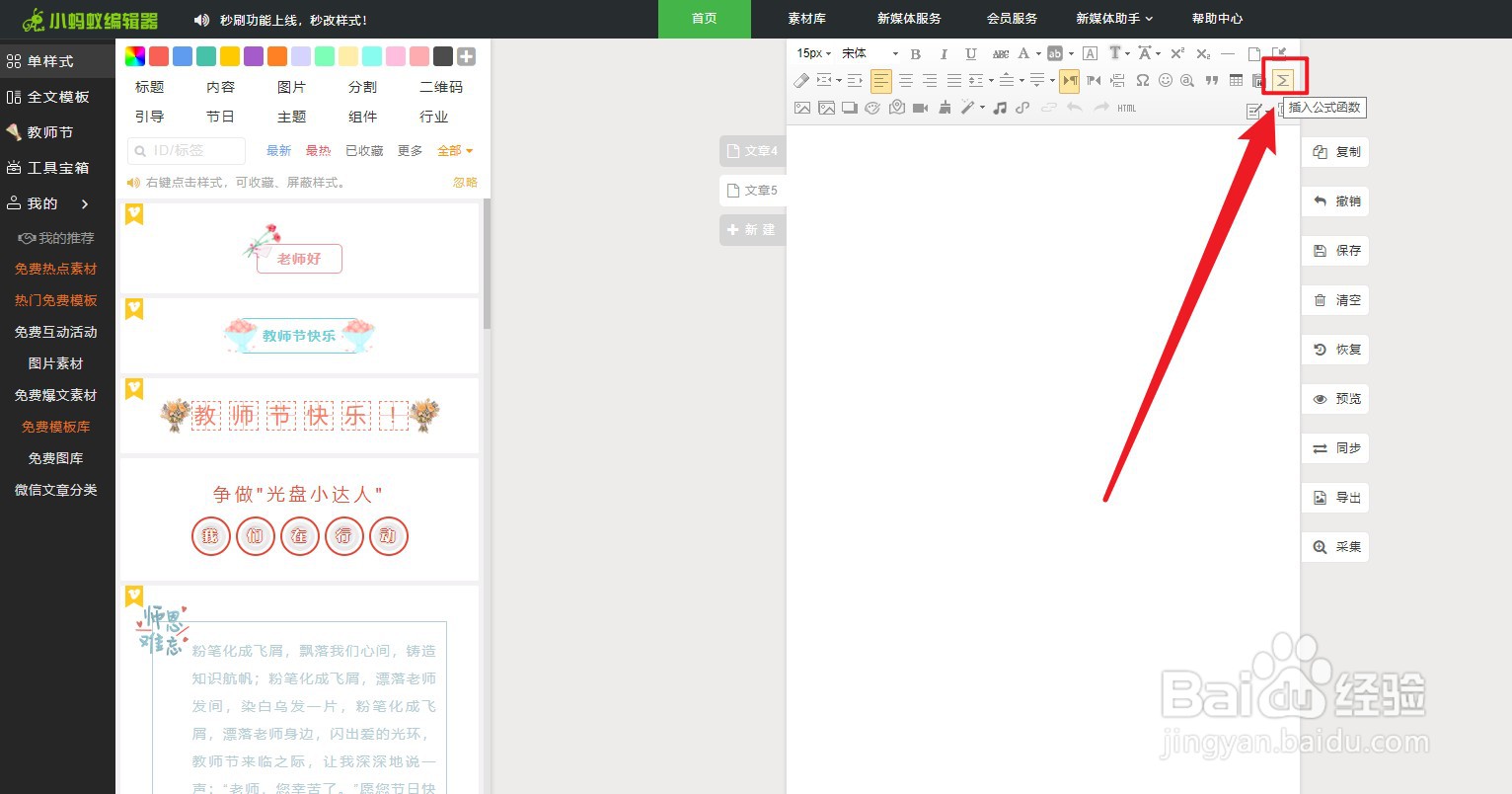Viewport: 1512px width, 794px height.
Task: Switch to the 文章5 tab
Action: pyautogui.click(x=760, y=190)
